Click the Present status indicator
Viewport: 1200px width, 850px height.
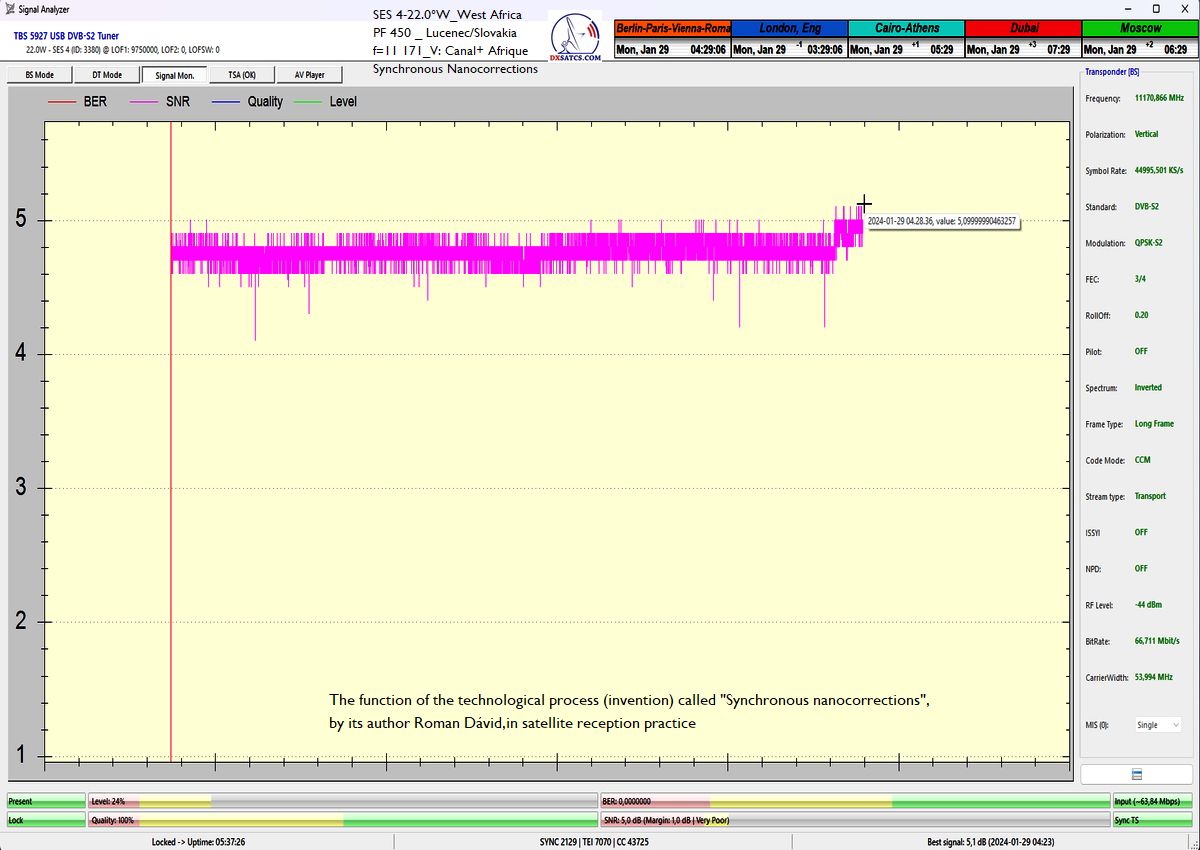click(45, 801)
